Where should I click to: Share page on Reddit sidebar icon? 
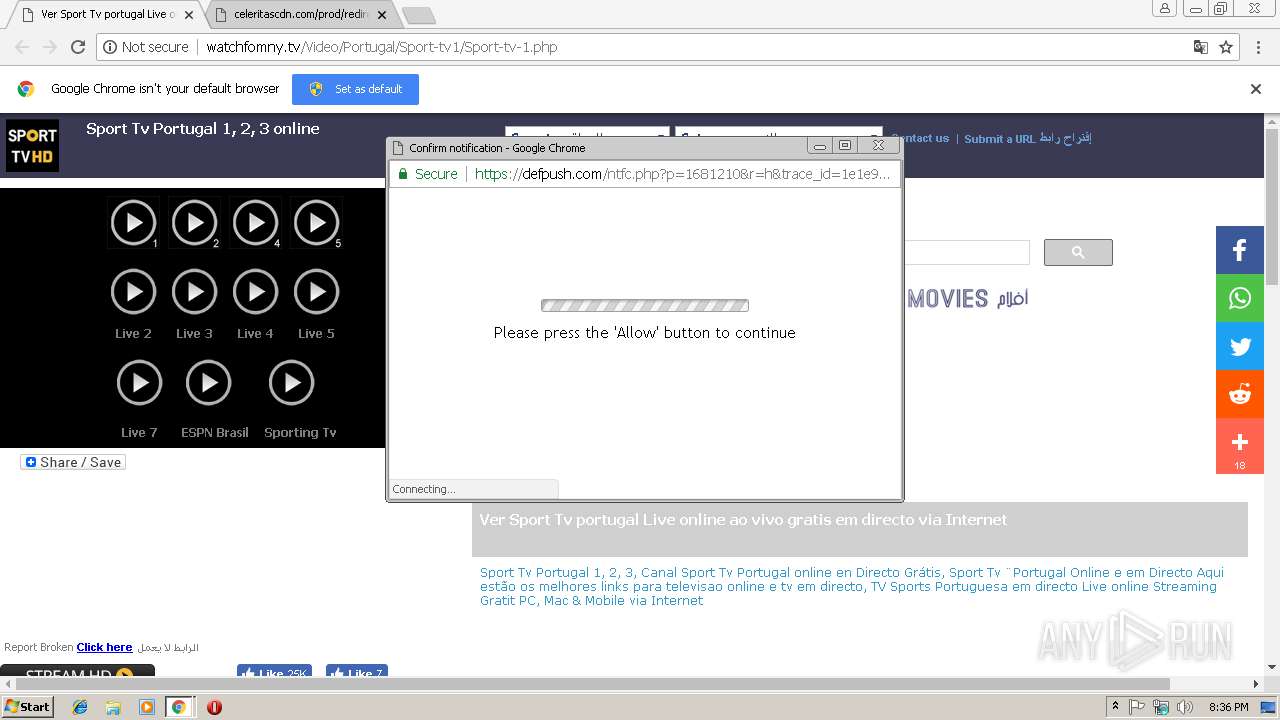point(1240,394)
